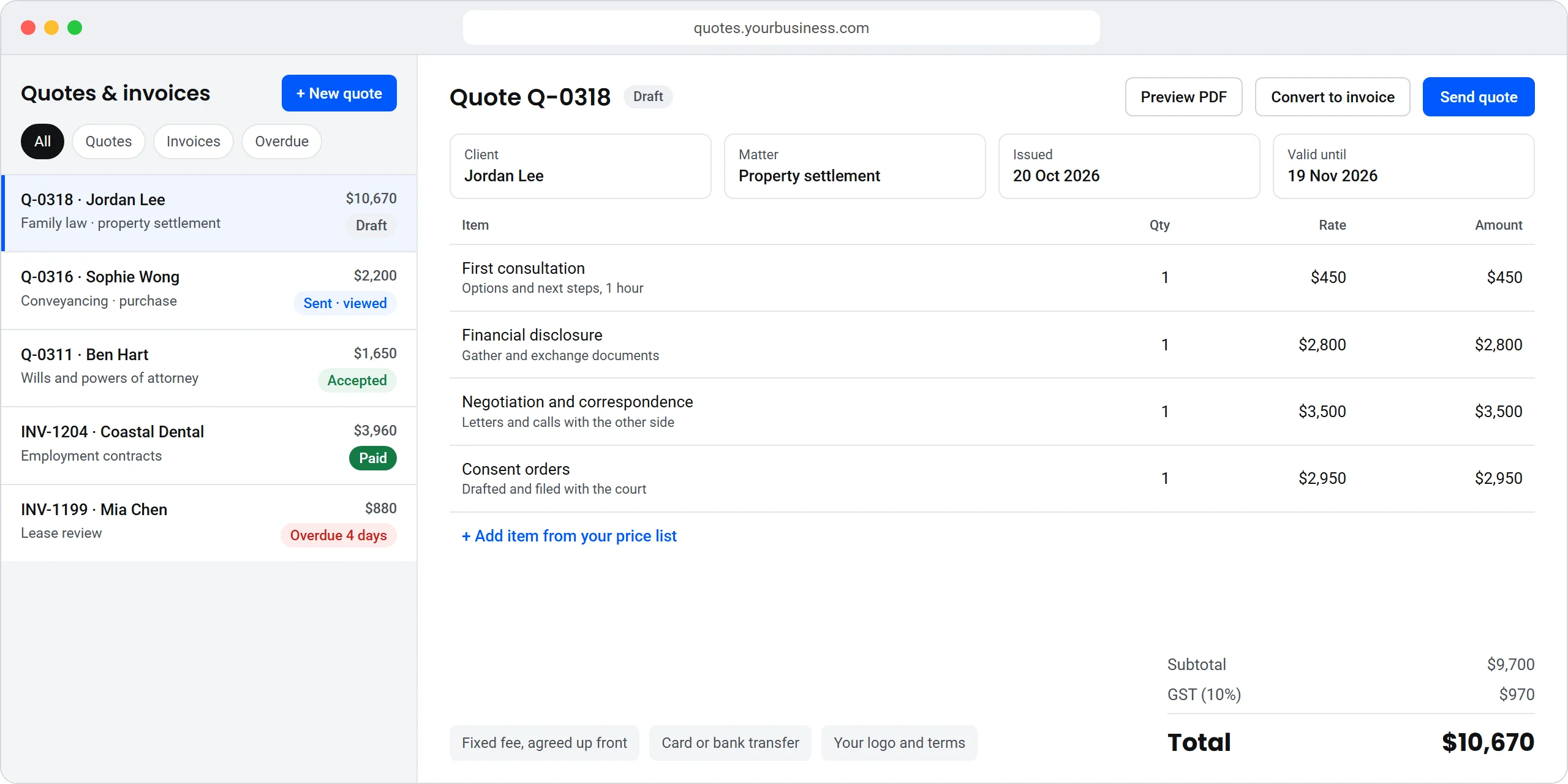Click the GST (10%) value $970
Image resolution: width=1568 pixels, height=784 pixels.
click(1517, 695)
